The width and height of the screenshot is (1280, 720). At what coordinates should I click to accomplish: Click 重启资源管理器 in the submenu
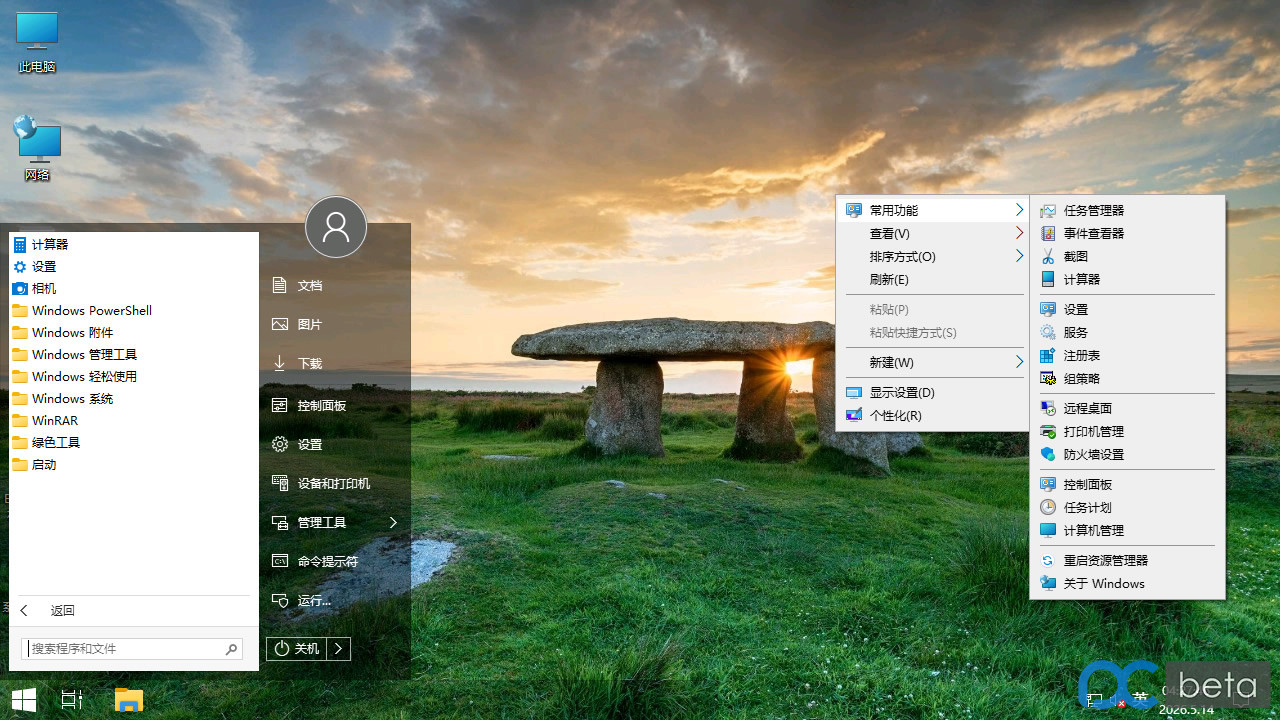point(1127,560)
